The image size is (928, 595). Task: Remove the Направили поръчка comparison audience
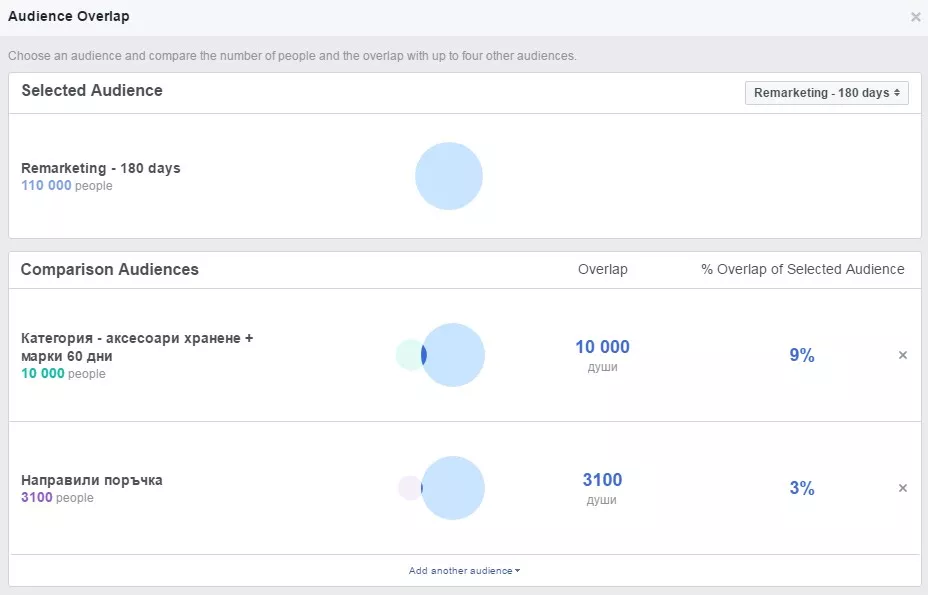[x=903, y=488]
